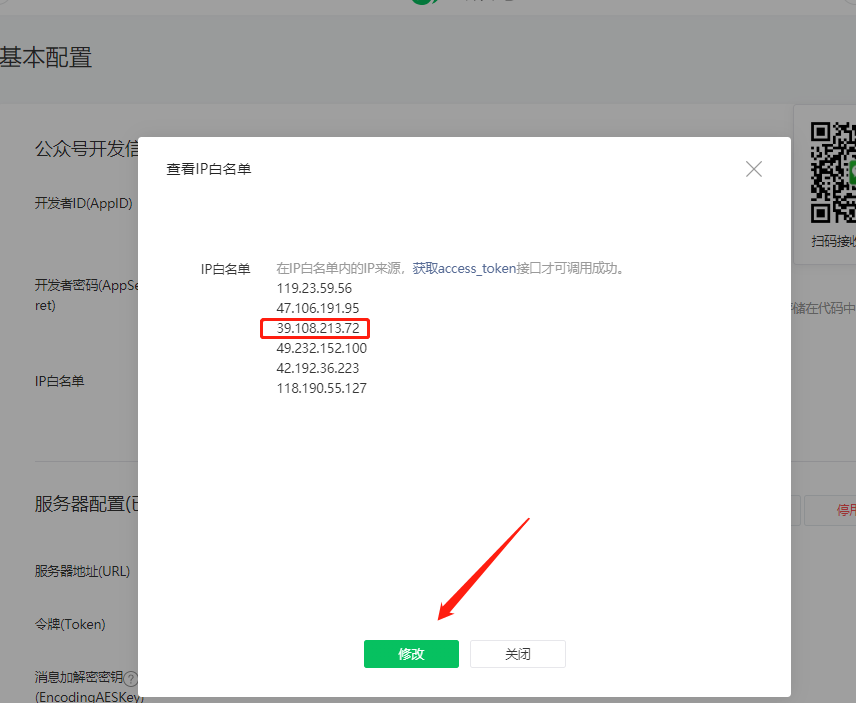Click the 基本配置 page heading
Viewport: 856px width, 703px height.
[46, 57]
